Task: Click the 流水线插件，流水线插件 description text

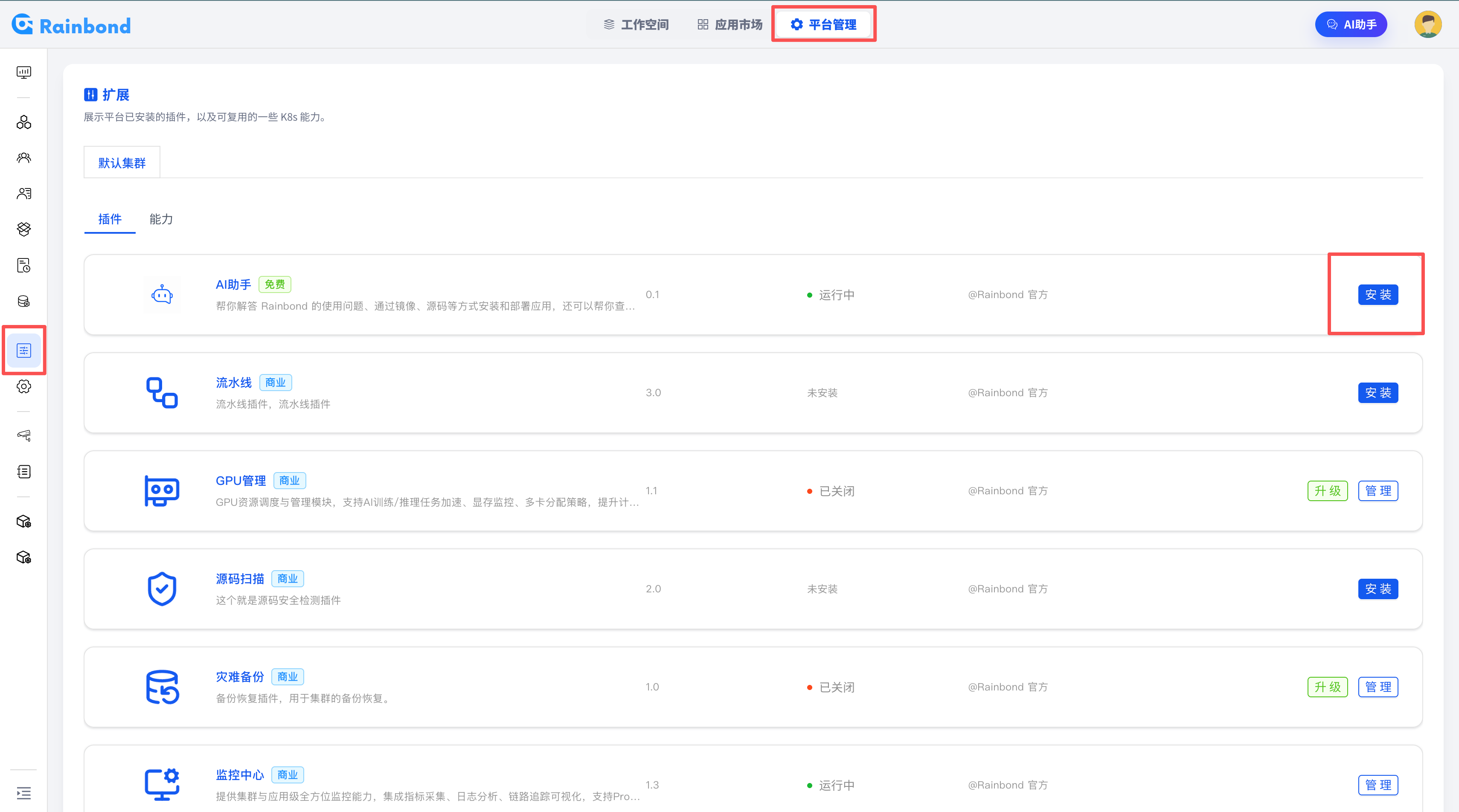Action: (x=273, y=404)
